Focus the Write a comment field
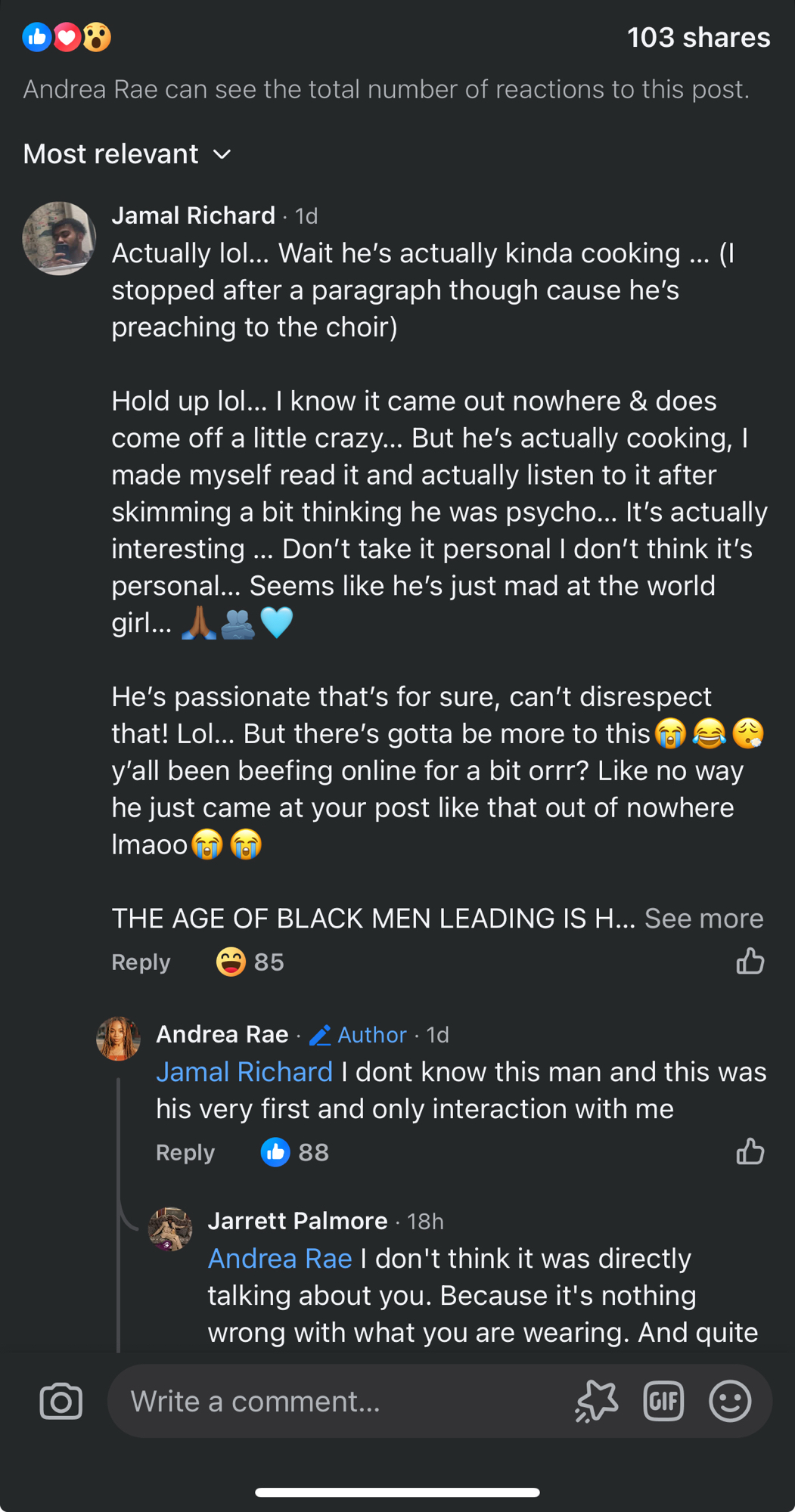 pos(340,1402)
